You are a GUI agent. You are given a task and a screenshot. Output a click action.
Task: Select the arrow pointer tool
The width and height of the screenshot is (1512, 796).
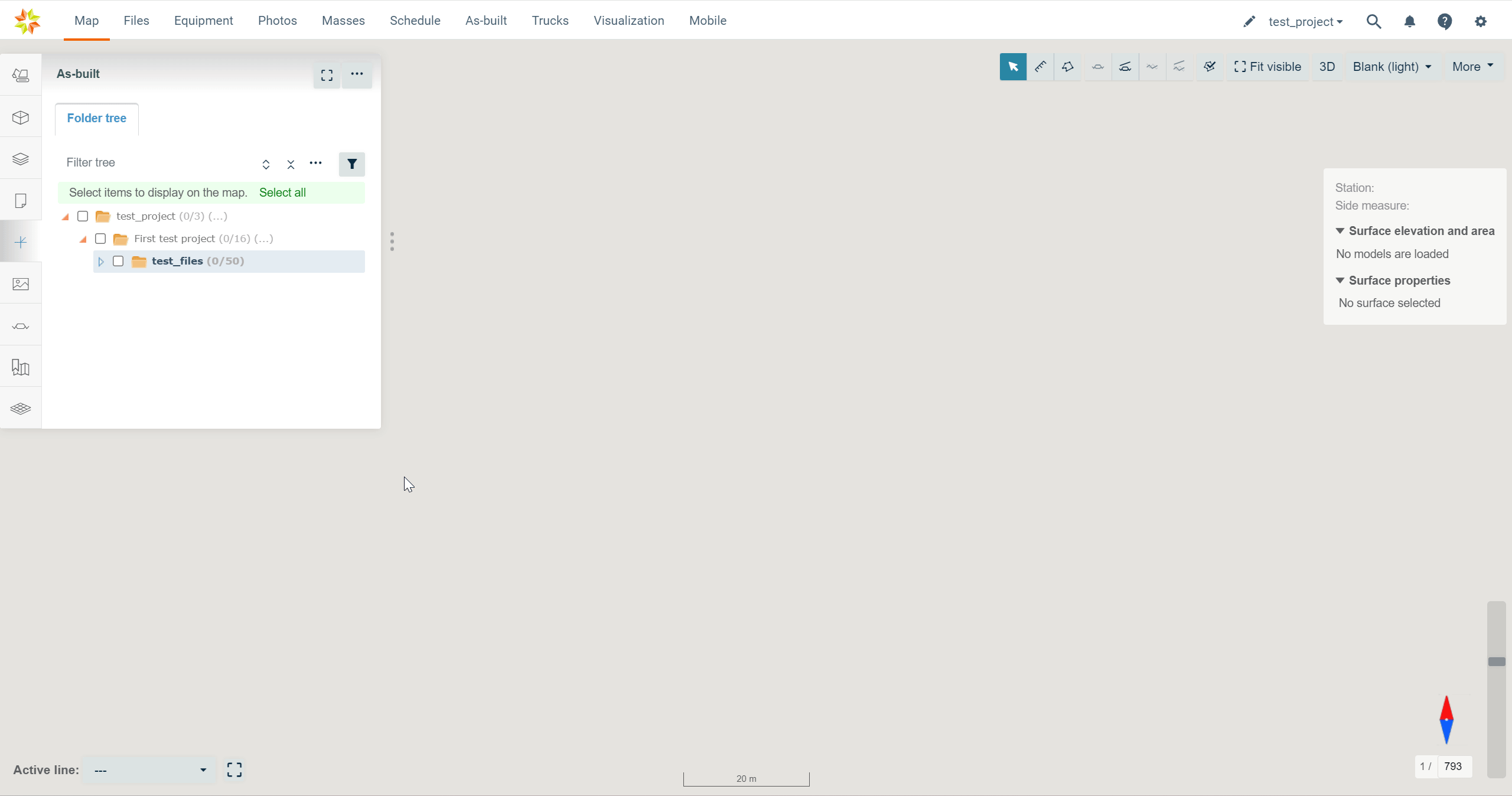coord(1012,67)
